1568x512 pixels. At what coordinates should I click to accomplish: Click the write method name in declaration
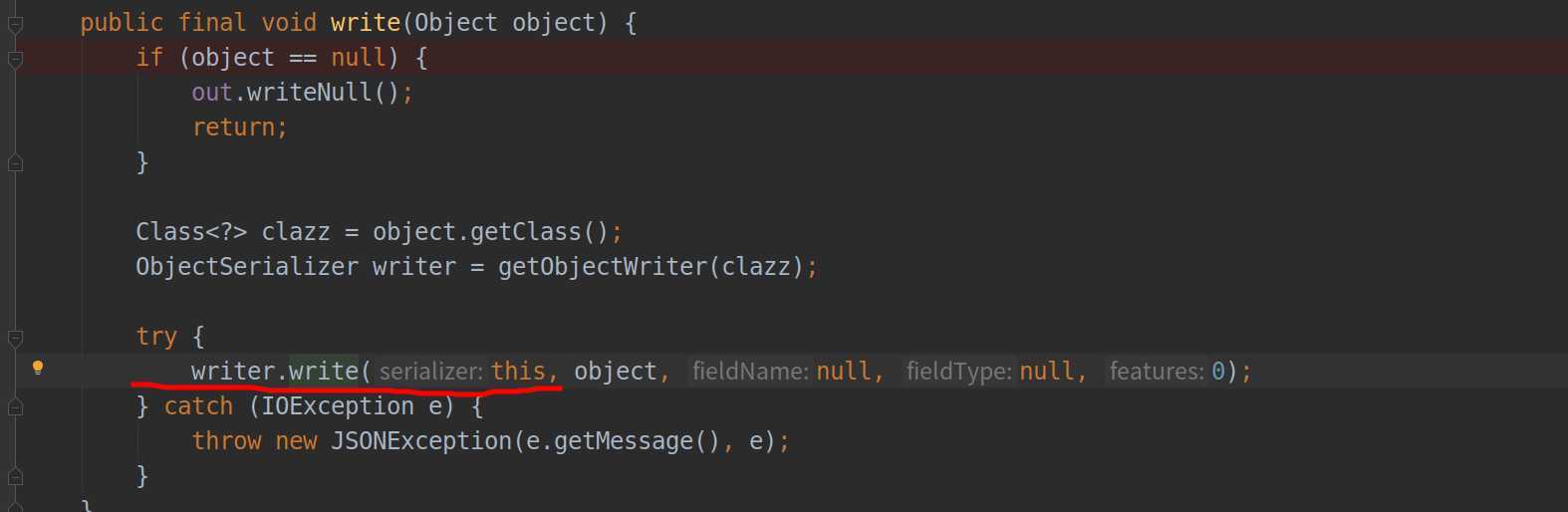tap(366, 23)
